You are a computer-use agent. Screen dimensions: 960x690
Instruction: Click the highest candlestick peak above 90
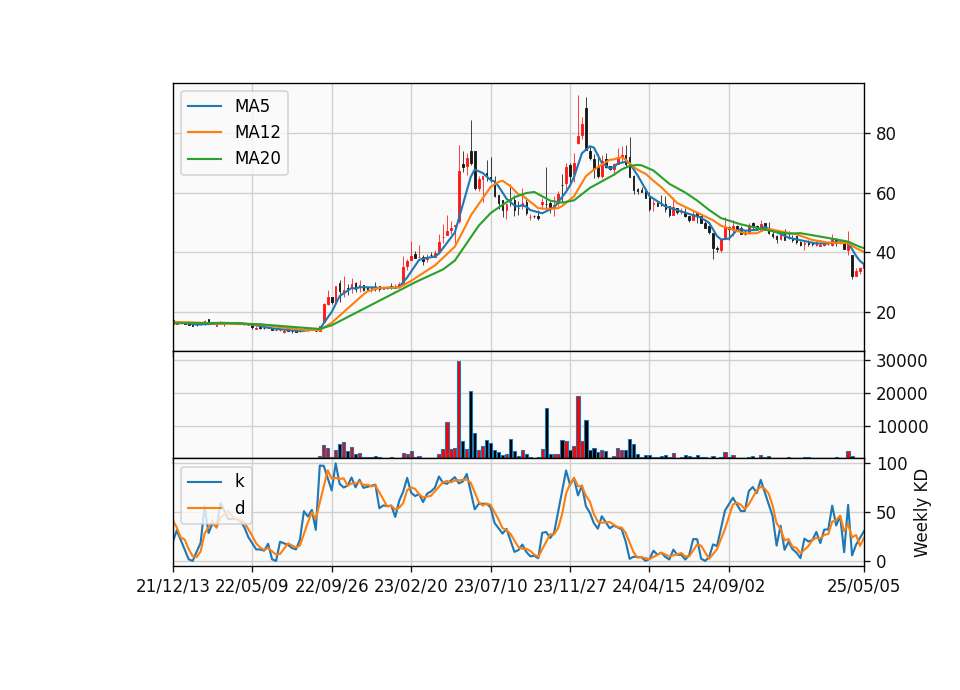578,119
